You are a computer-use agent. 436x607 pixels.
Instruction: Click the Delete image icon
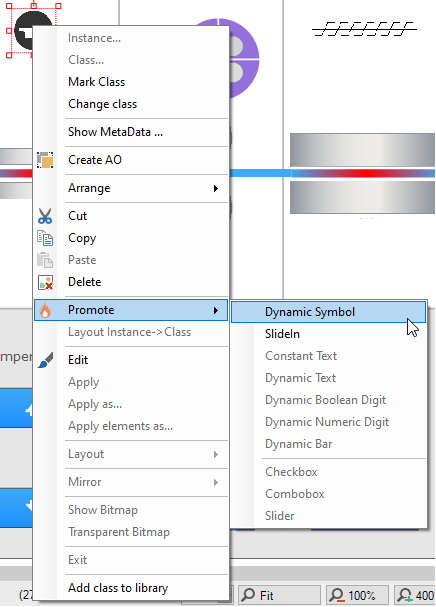coord(45,282)
